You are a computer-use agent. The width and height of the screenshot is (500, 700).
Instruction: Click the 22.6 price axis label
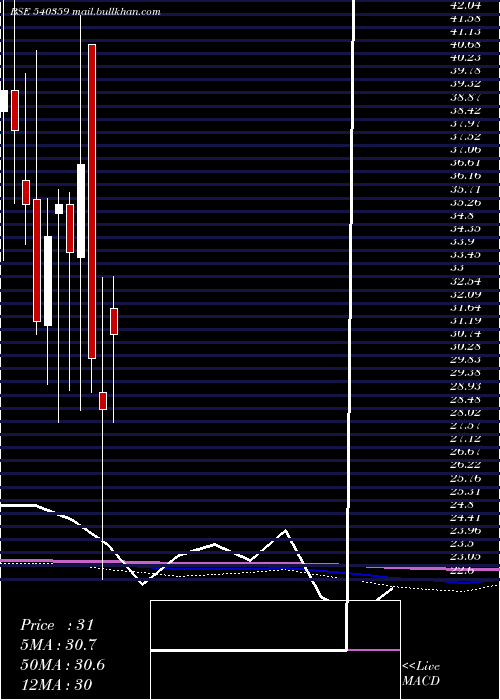point(462,570)
